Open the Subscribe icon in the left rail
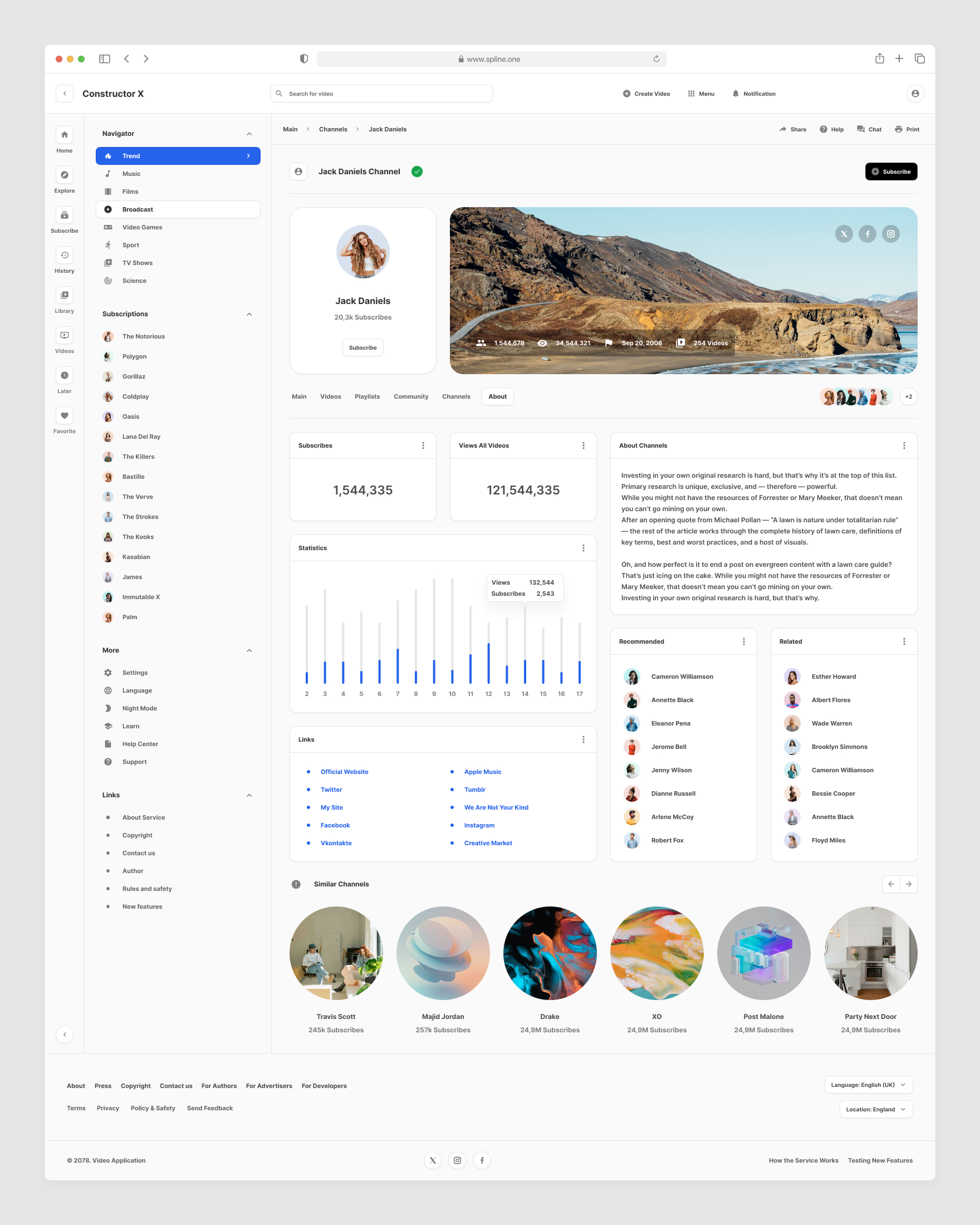Screen dimensions: 980x1225 pyautogui.click(x=64, y=215)
